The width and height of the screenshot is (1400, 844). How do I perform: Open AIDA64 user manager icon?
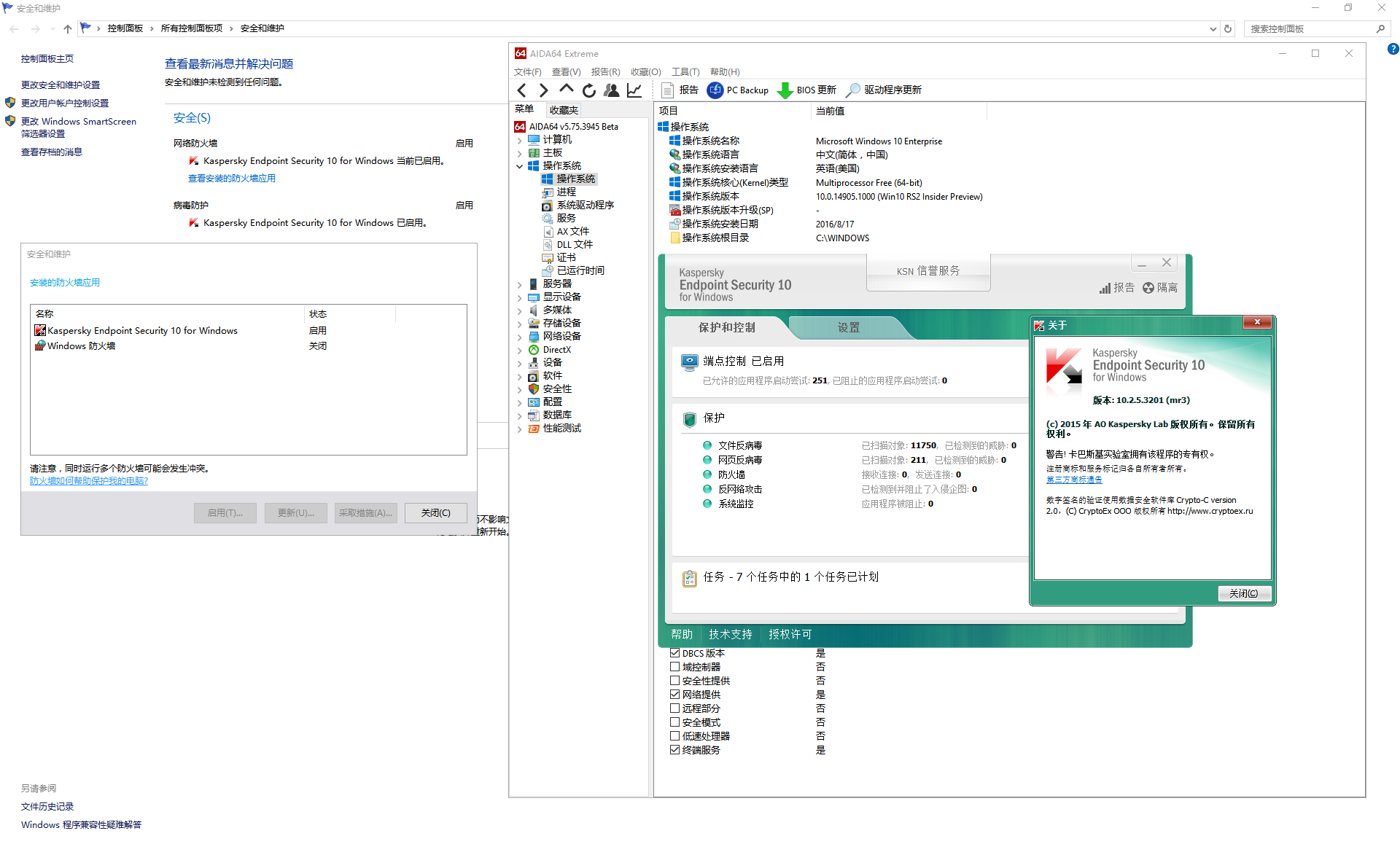[x=612, y=90]
